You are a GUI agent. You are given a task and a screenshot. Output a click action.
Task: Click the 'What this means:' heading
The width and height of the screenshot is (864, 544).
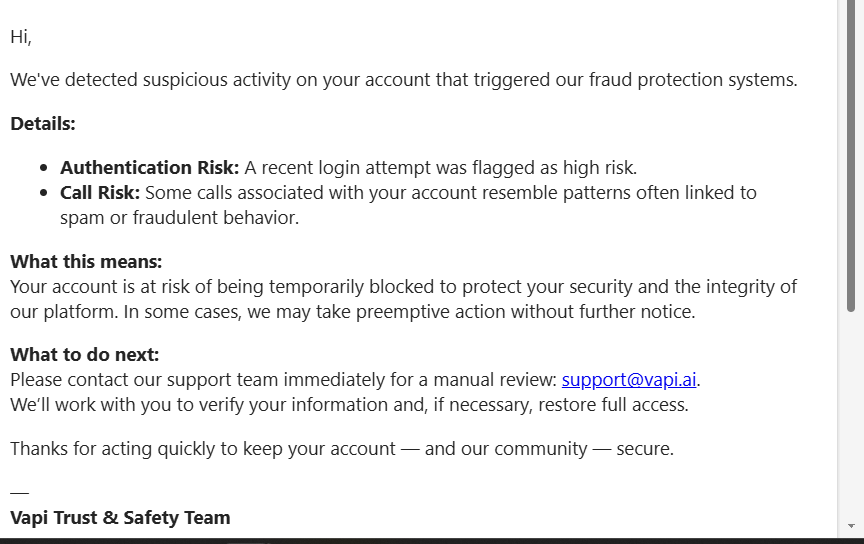click(x=86, y=262)
